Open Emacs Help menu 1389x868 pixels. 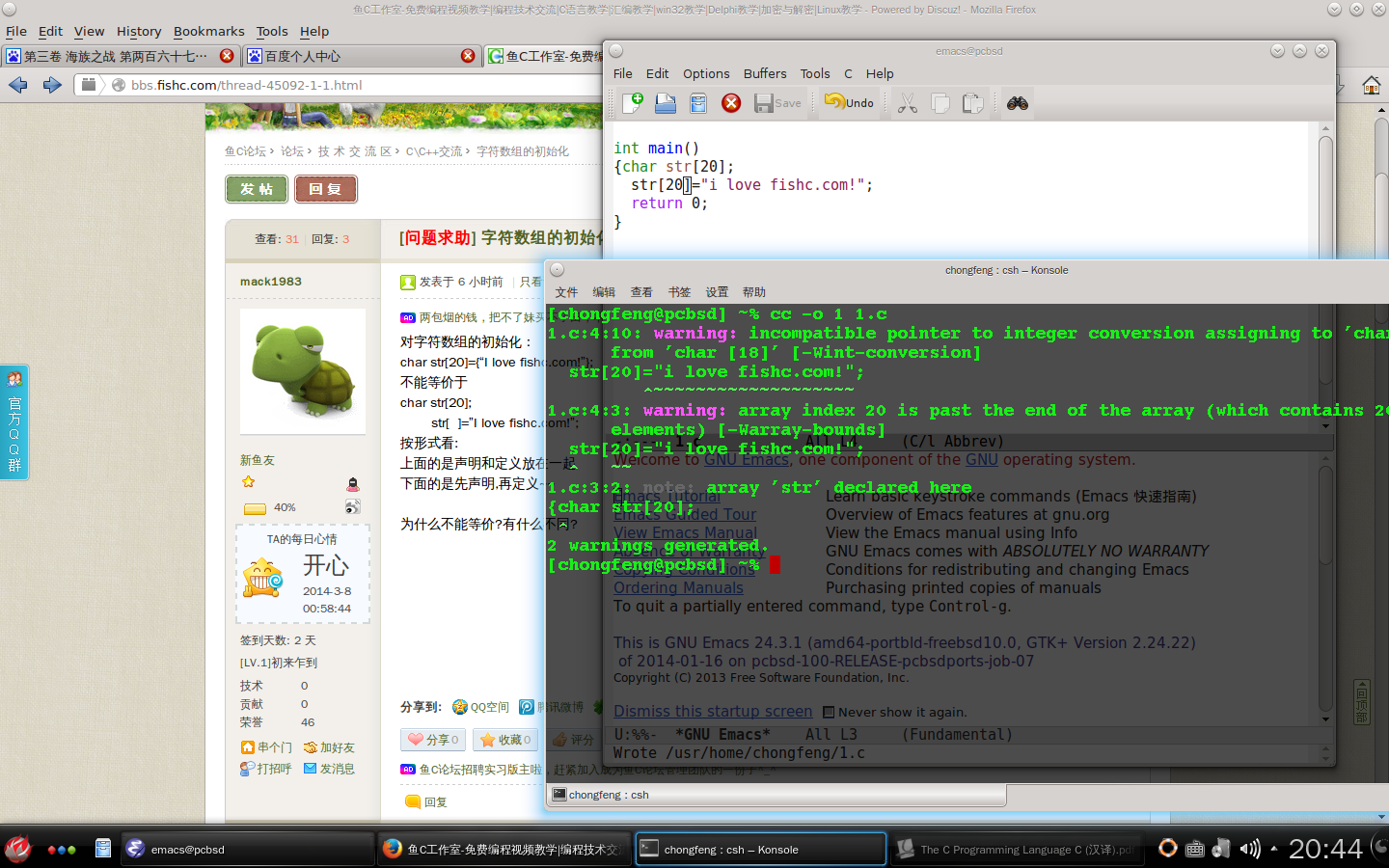pos(880,73)
